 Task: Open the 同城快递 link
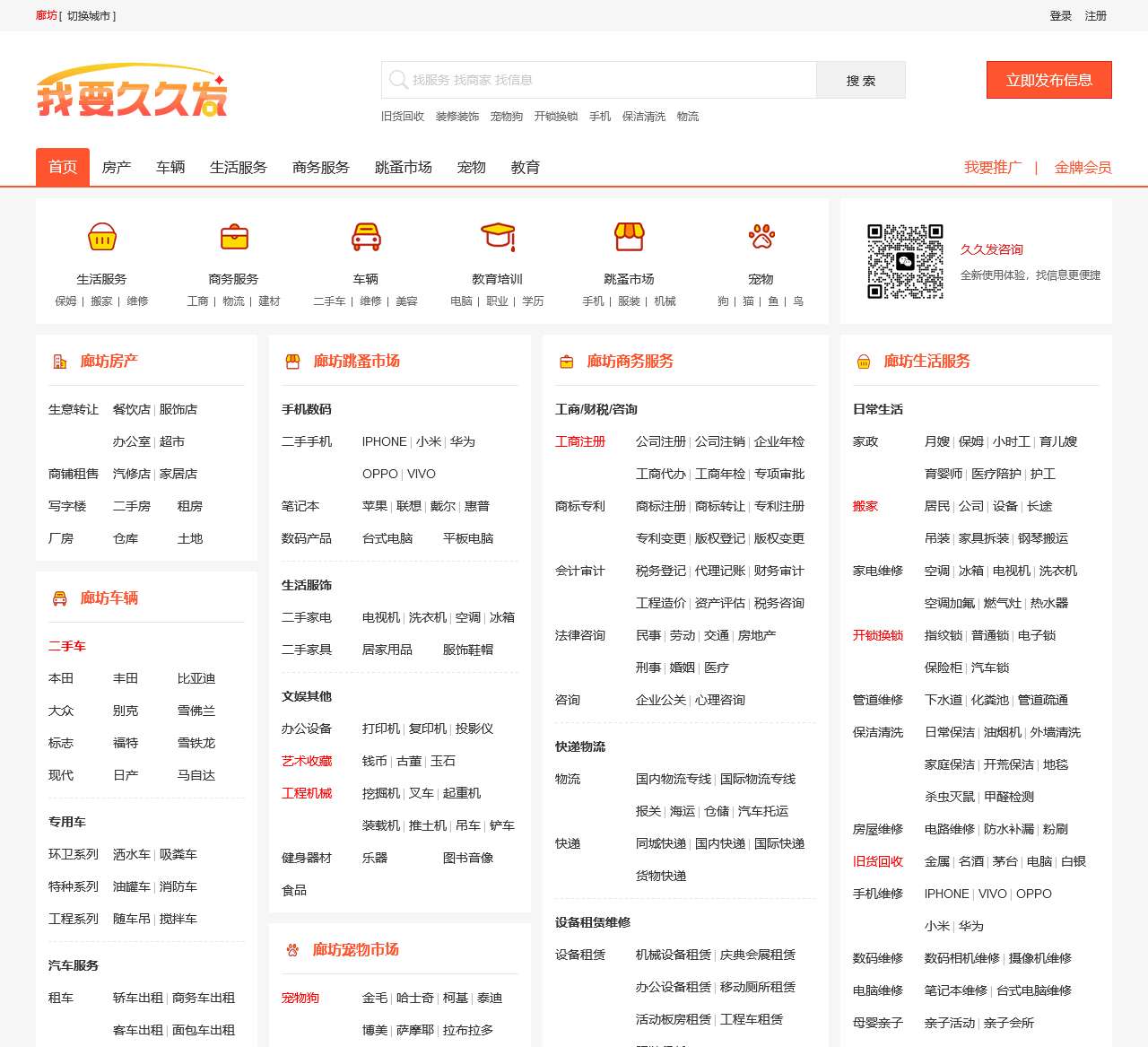(x=661, y=843)
